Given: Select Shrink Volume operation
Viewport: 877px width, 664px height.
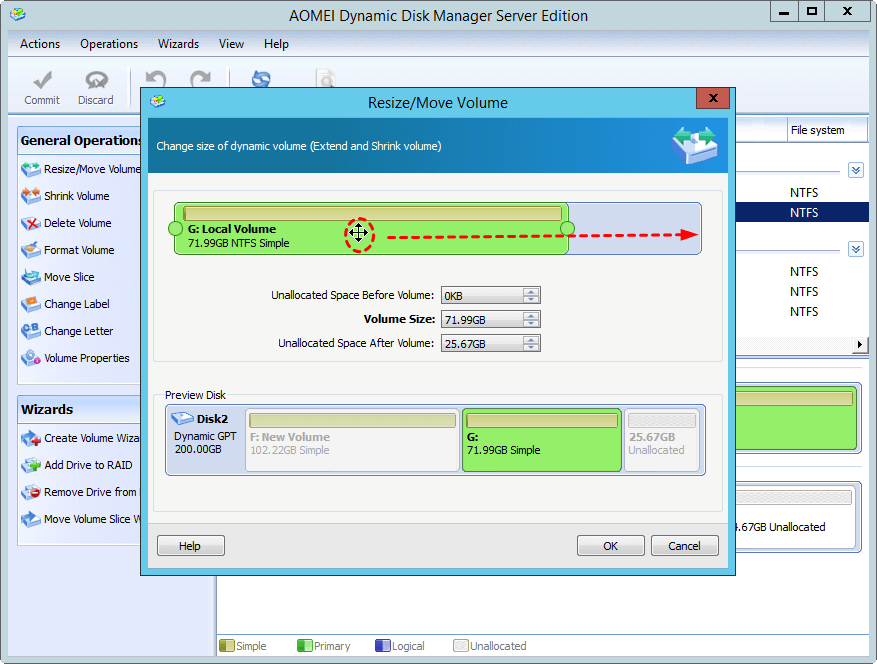Looking at the screenshot, I should [x=65, y=196].
